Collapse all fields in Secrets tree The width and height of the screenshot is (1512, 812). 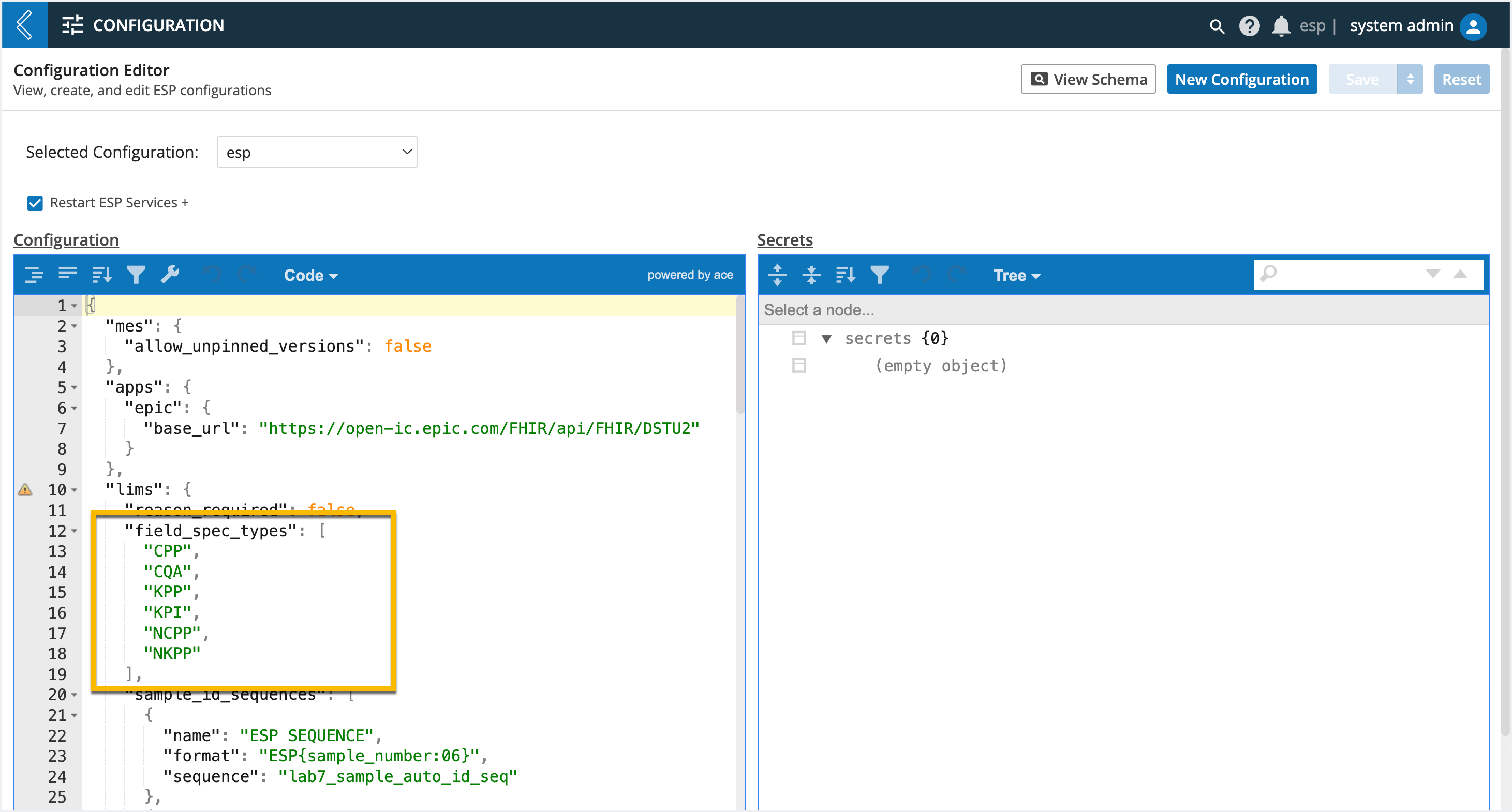811,275
